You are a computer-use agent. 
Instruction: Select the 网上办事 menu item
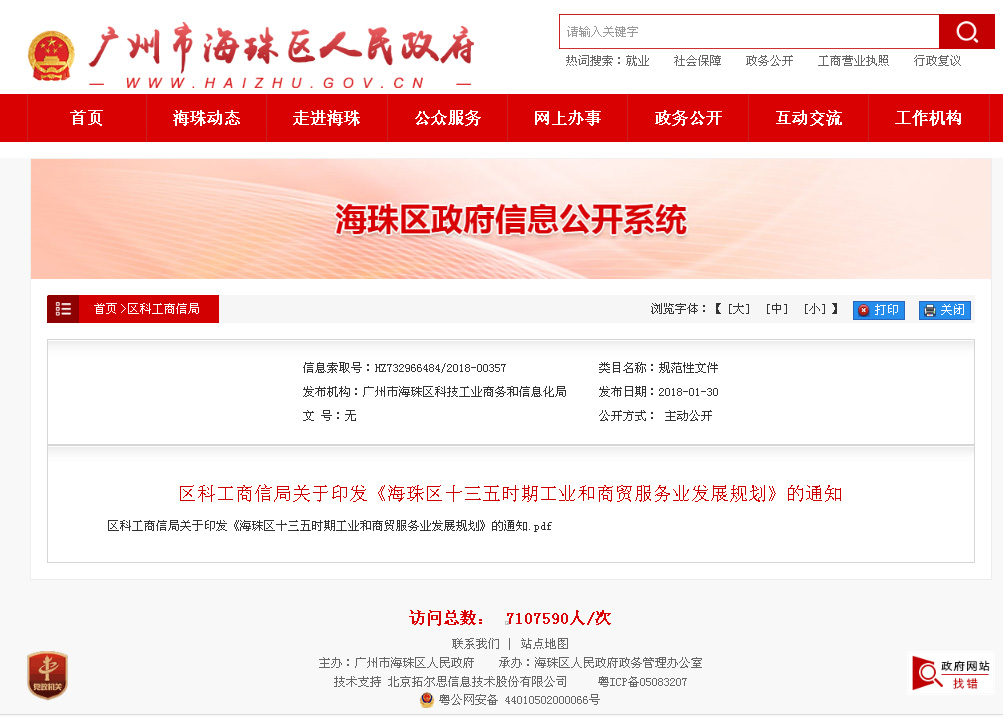click(568, 118)
